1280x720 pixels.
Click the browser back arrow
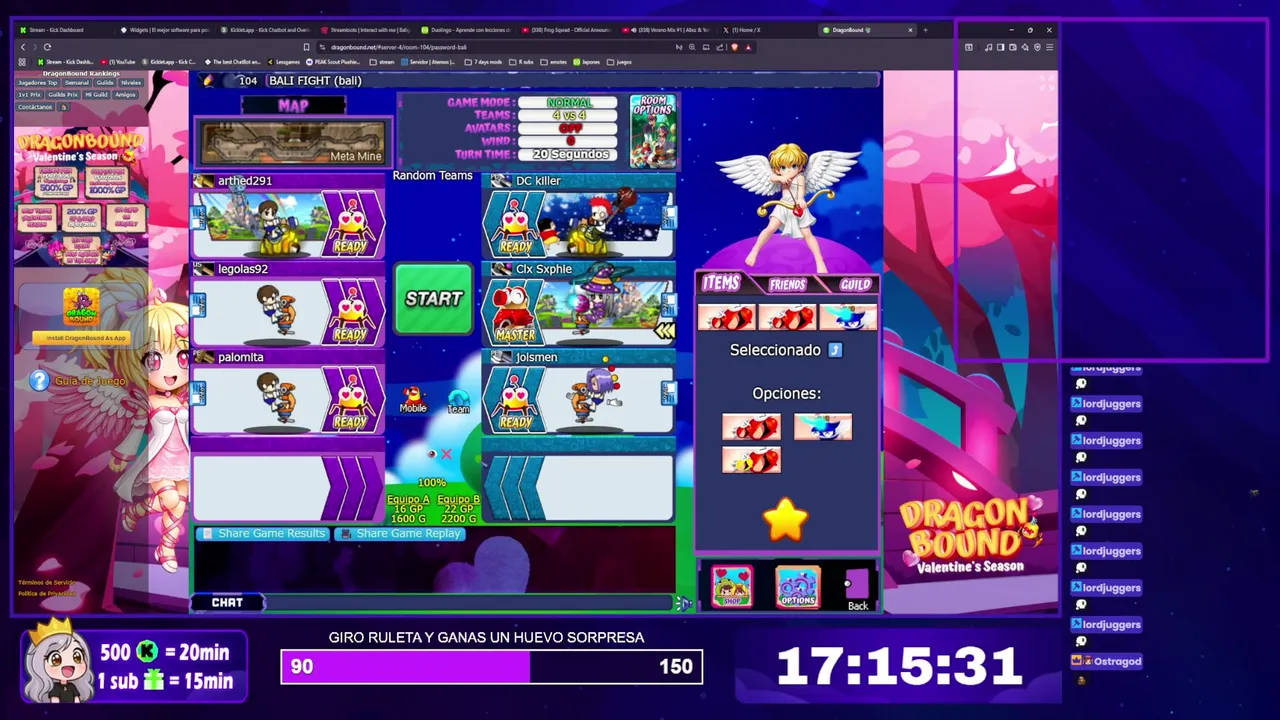[23, 47]
